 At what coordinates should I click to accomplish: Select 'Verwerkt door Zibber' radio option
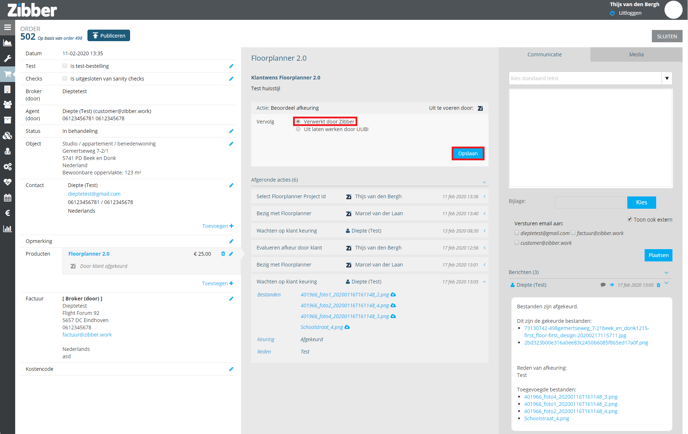298,122
